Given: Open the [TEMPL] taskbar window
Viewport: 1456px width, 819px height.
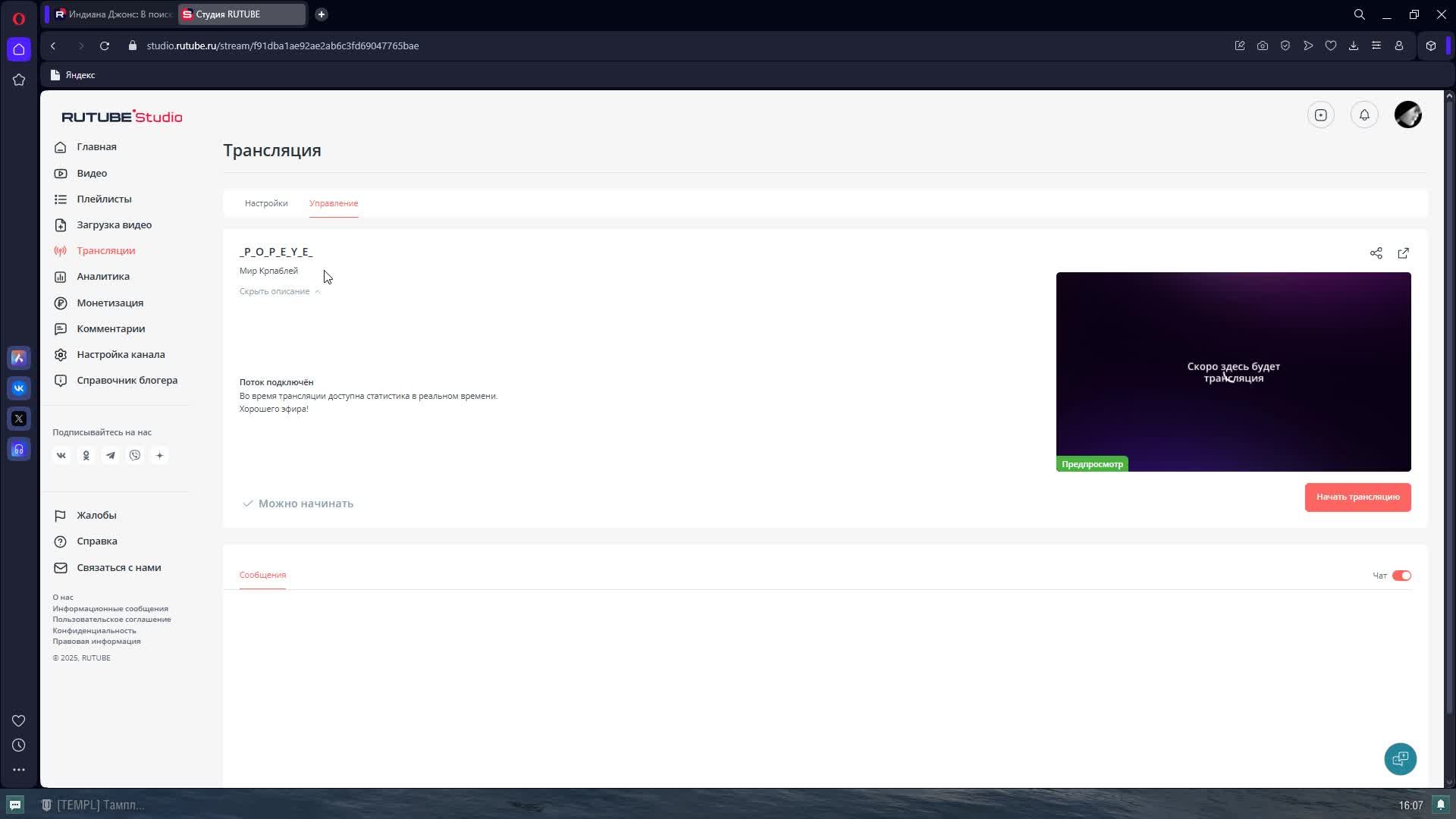Looking at the screenshot, I should [93, 805].
